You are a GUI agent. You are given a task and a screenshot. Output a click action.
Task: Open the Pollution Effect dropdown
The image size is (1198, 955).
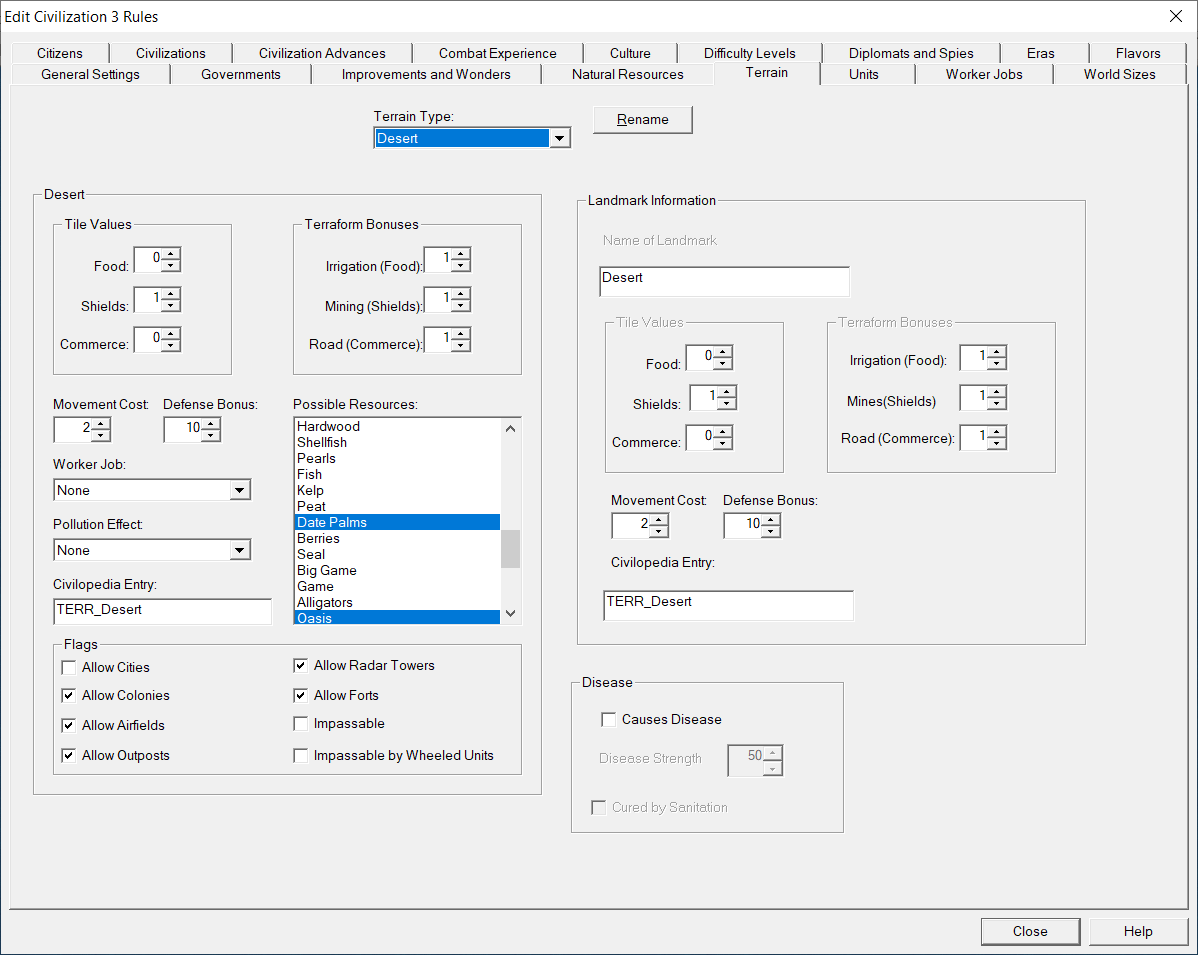(240, 550)
